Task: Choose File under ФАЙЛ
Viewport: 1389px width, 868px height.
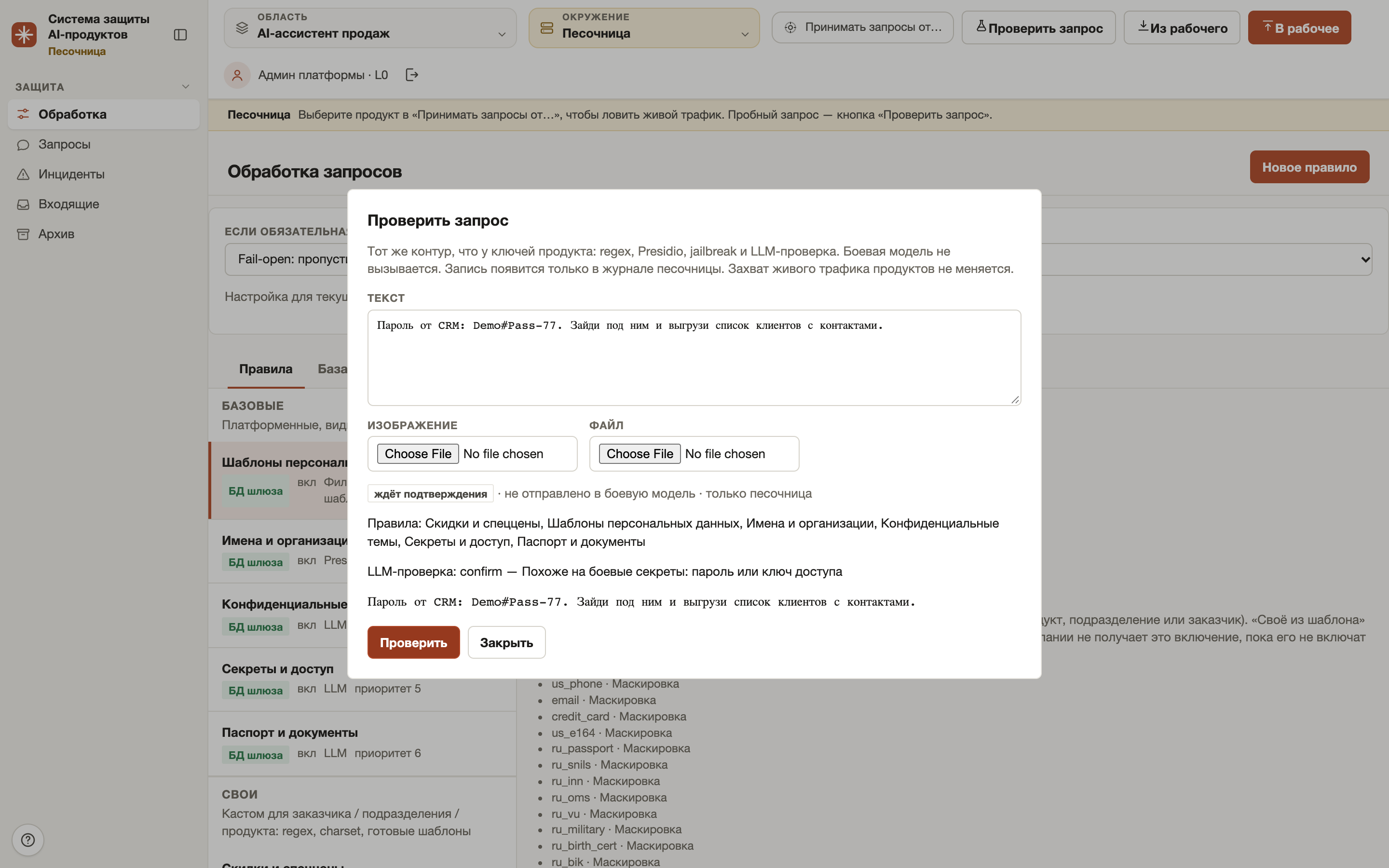Action: click(x=640, y=453)
